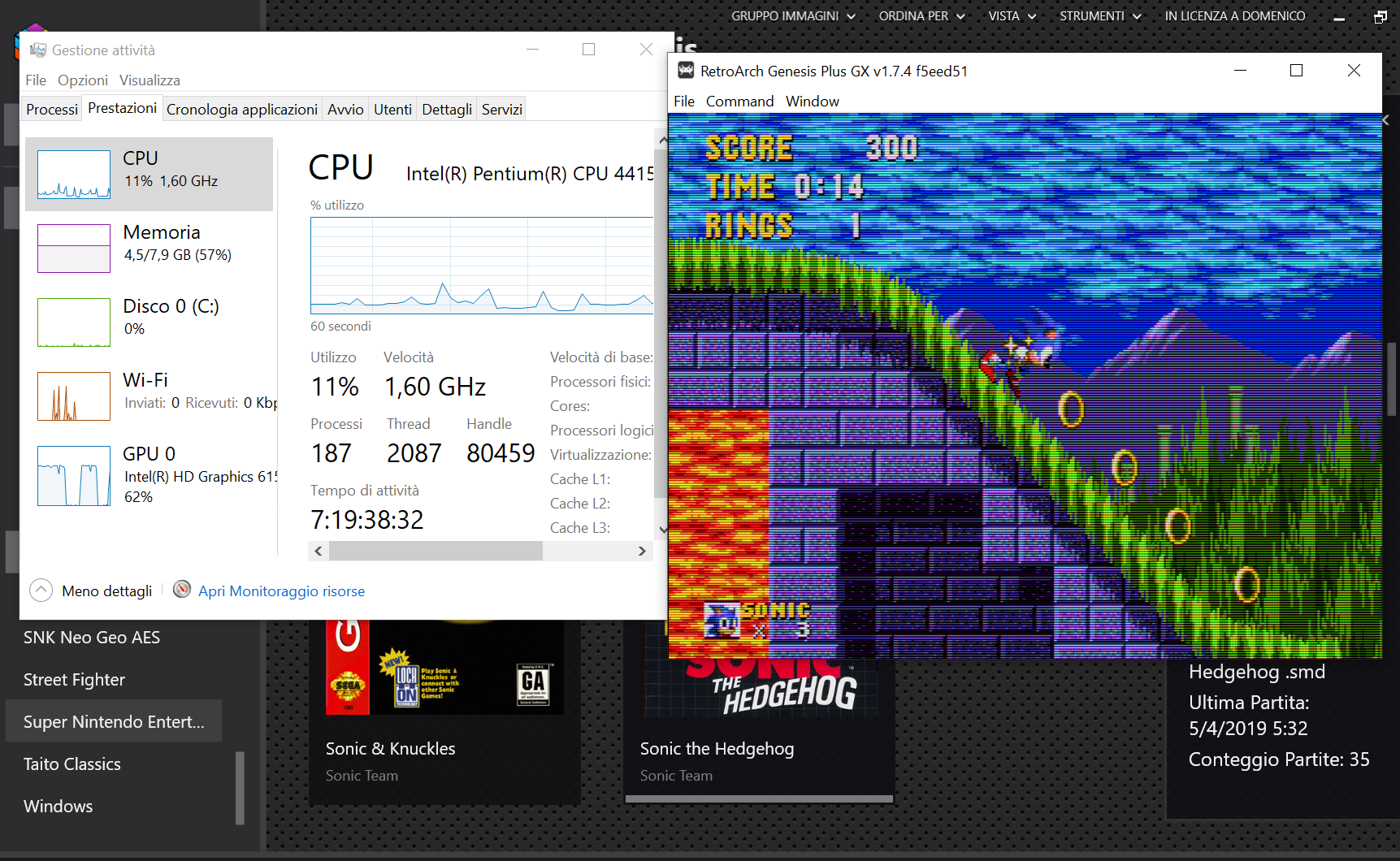Click the 11% Utilizzo value
This screenshot has width=1400, height=861.
click(335, 387)
